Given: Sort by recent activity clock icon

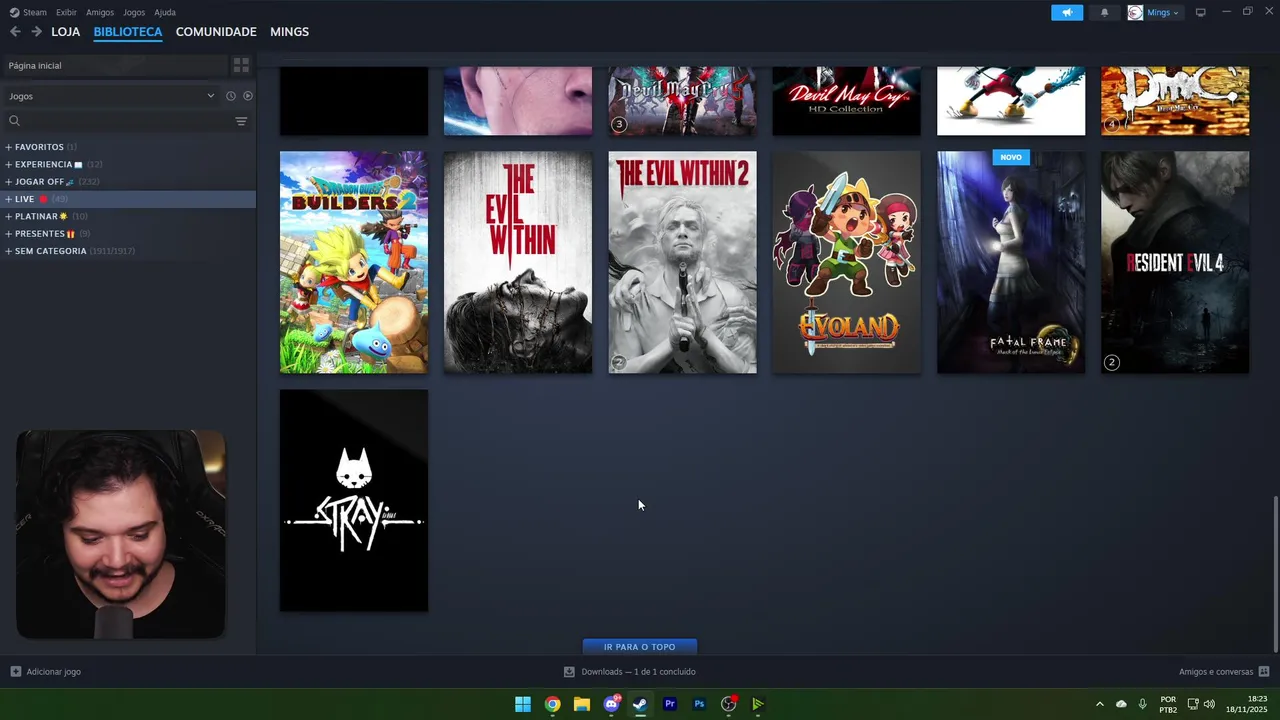Looking at the screenshot, I should pyautogui.click(x=230, y=96).
